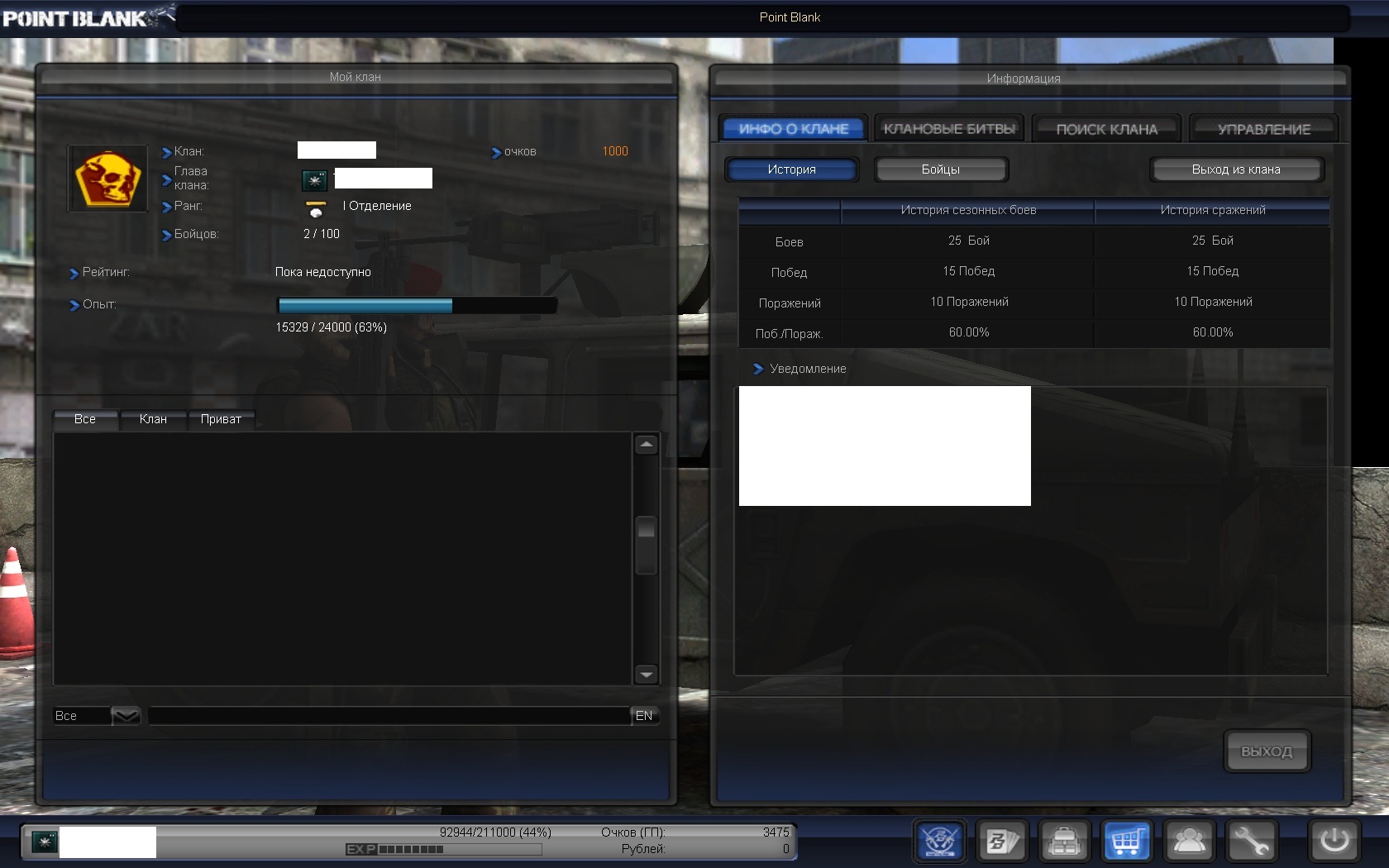Click the clan experience progress bar

[417, 305]
